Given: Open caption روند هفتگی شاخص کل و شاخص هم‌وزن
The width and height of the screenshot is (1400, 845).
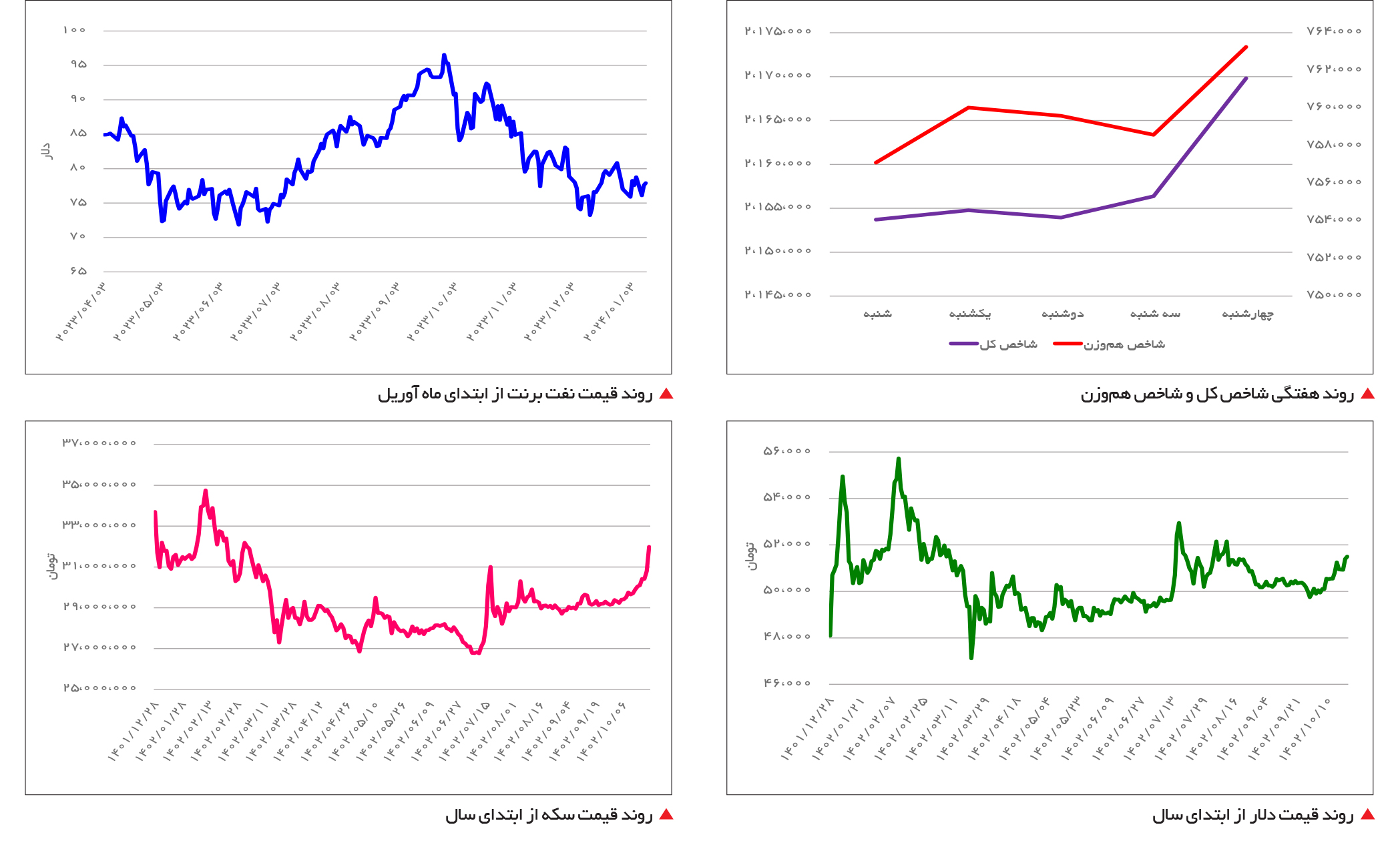Looking at the screenshot, I should coord(1217,394).
